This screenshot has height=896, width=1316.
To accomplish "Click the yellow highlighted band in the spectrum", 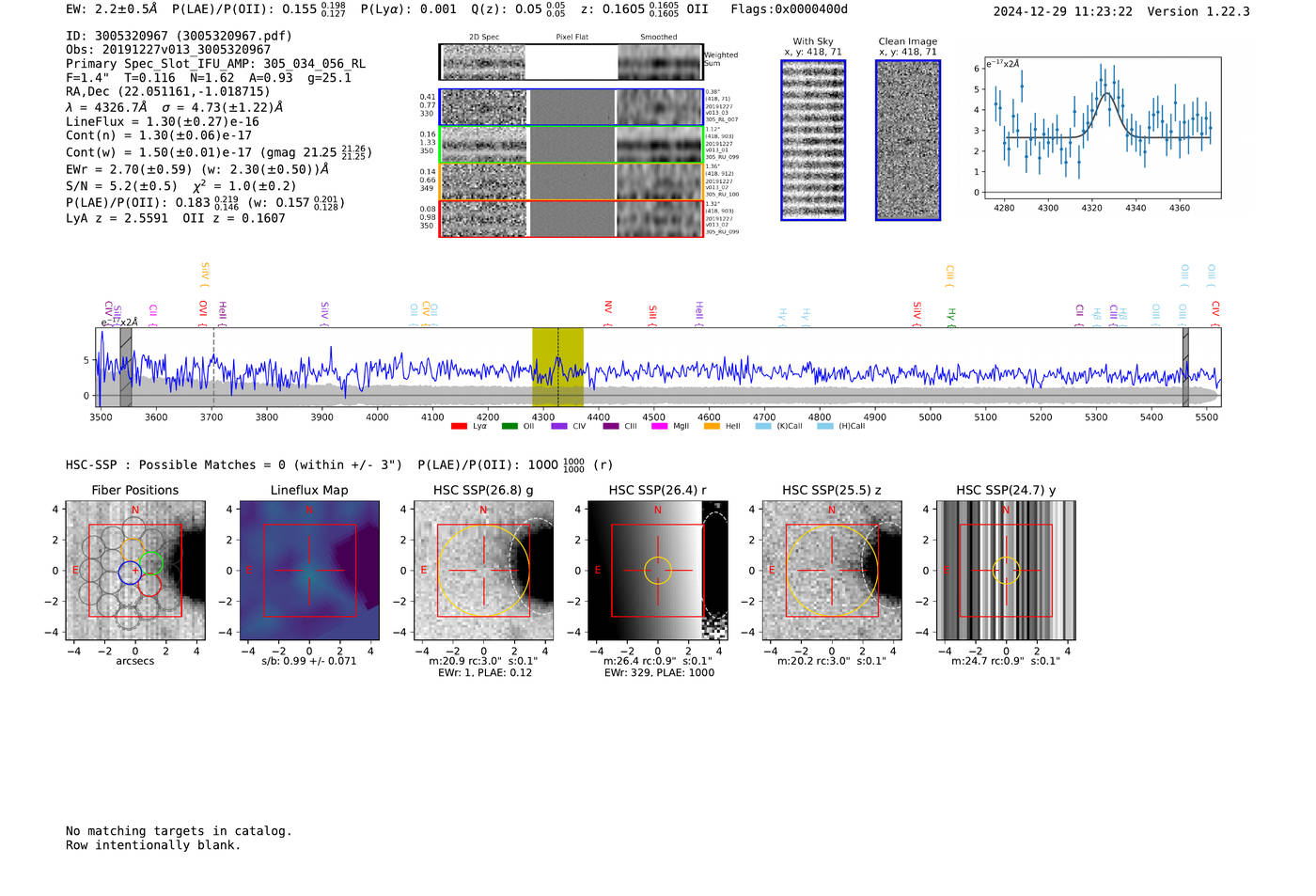I will pos(557,368).
